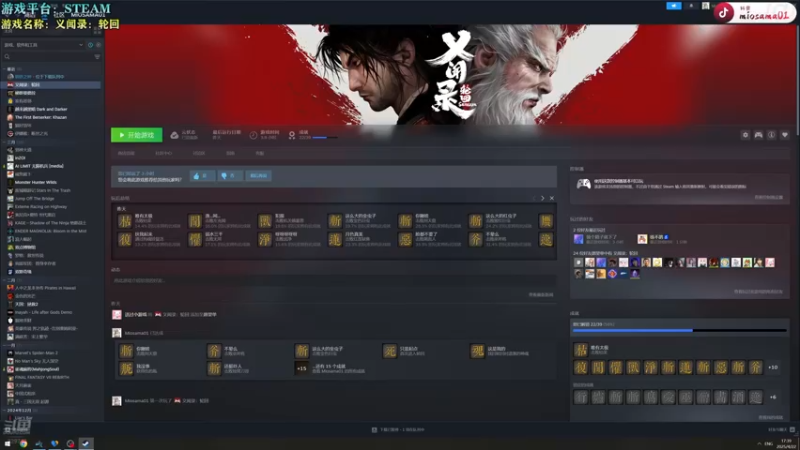
Task: Click the '懼' achievement in post-game summary
Action: 195,239
